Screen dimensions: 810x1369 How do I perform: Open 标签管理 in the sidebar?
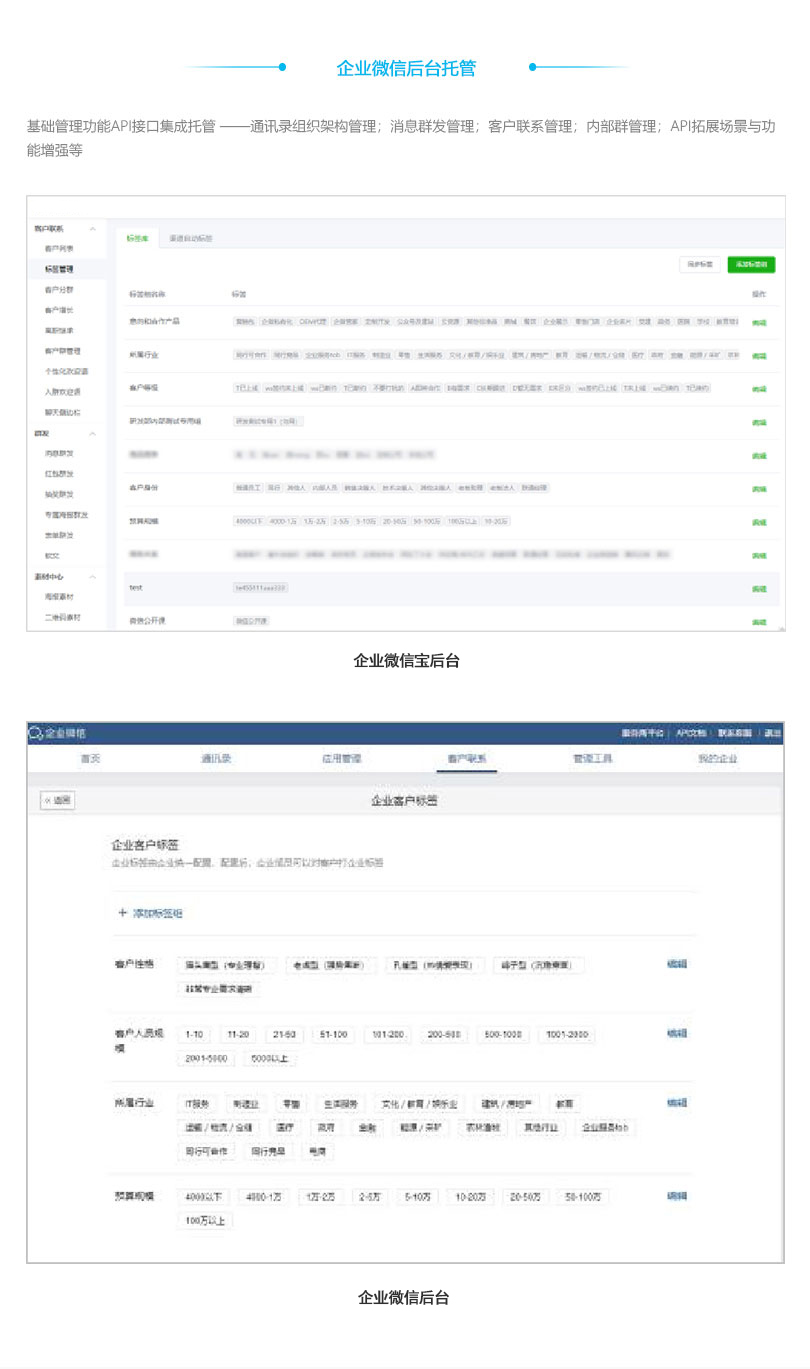tap(59, 269)
